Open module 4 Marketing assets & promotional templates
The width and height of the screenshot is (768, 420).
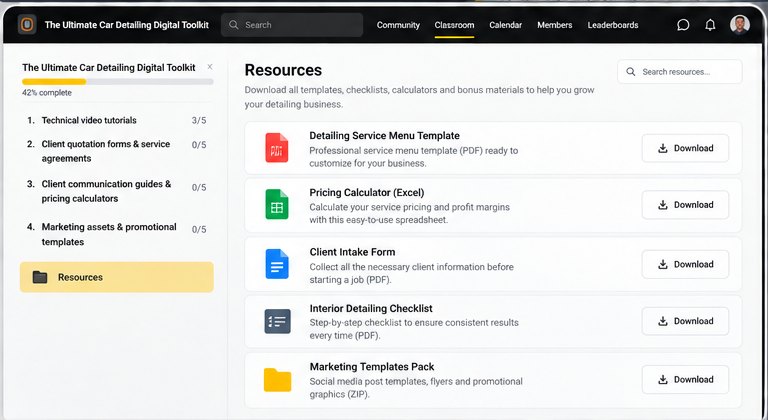pyautogui.click(x=117, y=234)
